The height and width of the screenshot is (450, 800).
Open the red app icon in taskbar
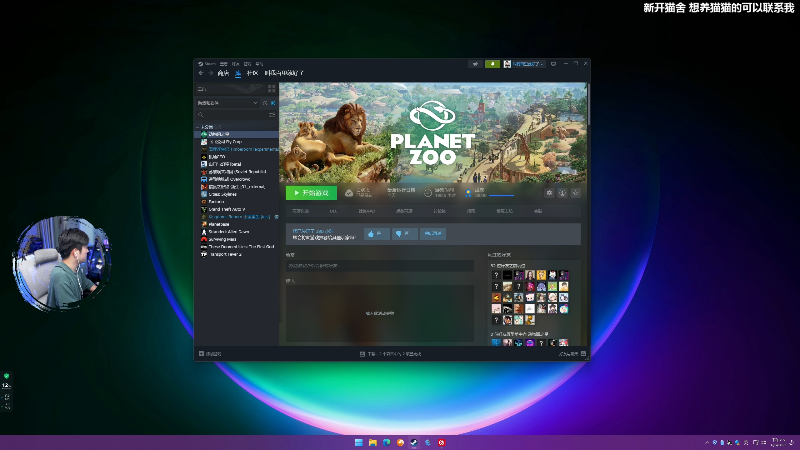point(441,442)
